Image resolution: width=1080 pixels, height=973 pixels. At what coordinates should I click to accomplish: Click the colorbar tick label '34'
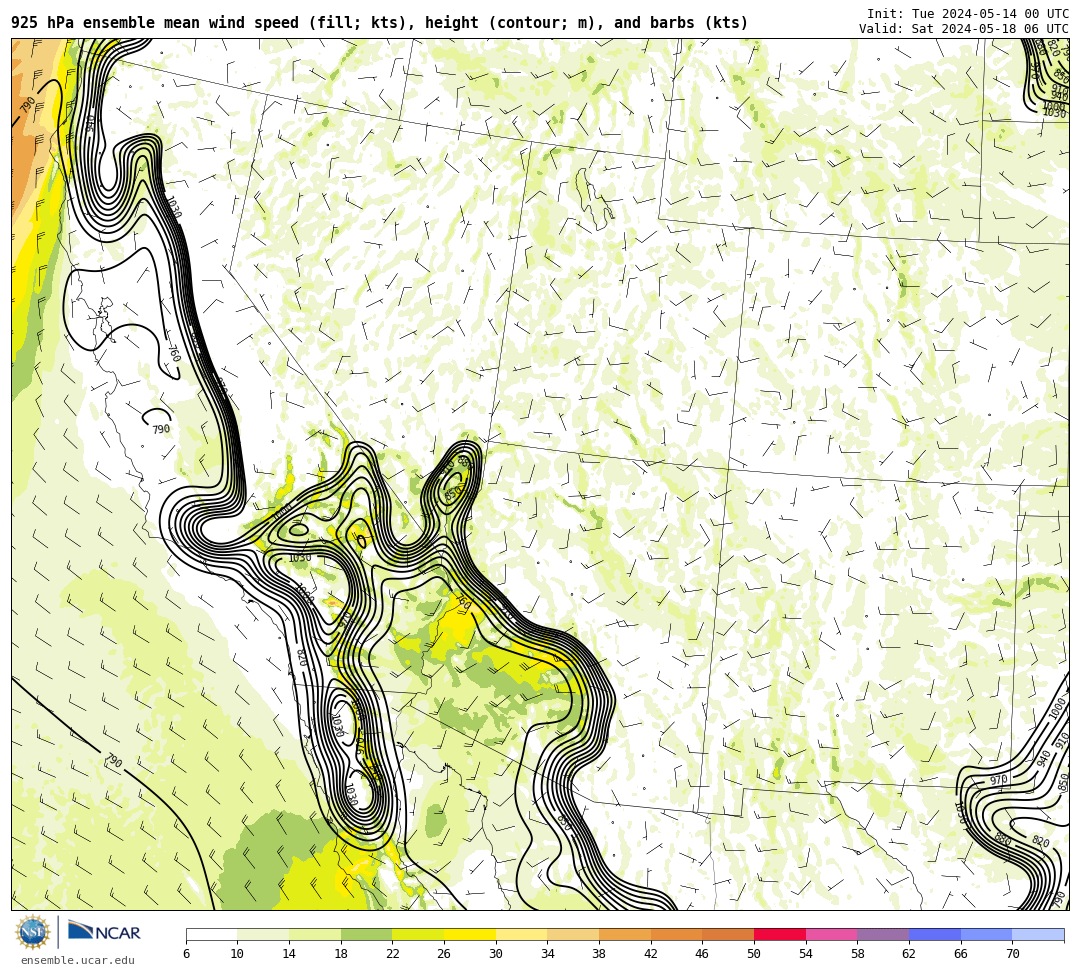coord(548,954)
